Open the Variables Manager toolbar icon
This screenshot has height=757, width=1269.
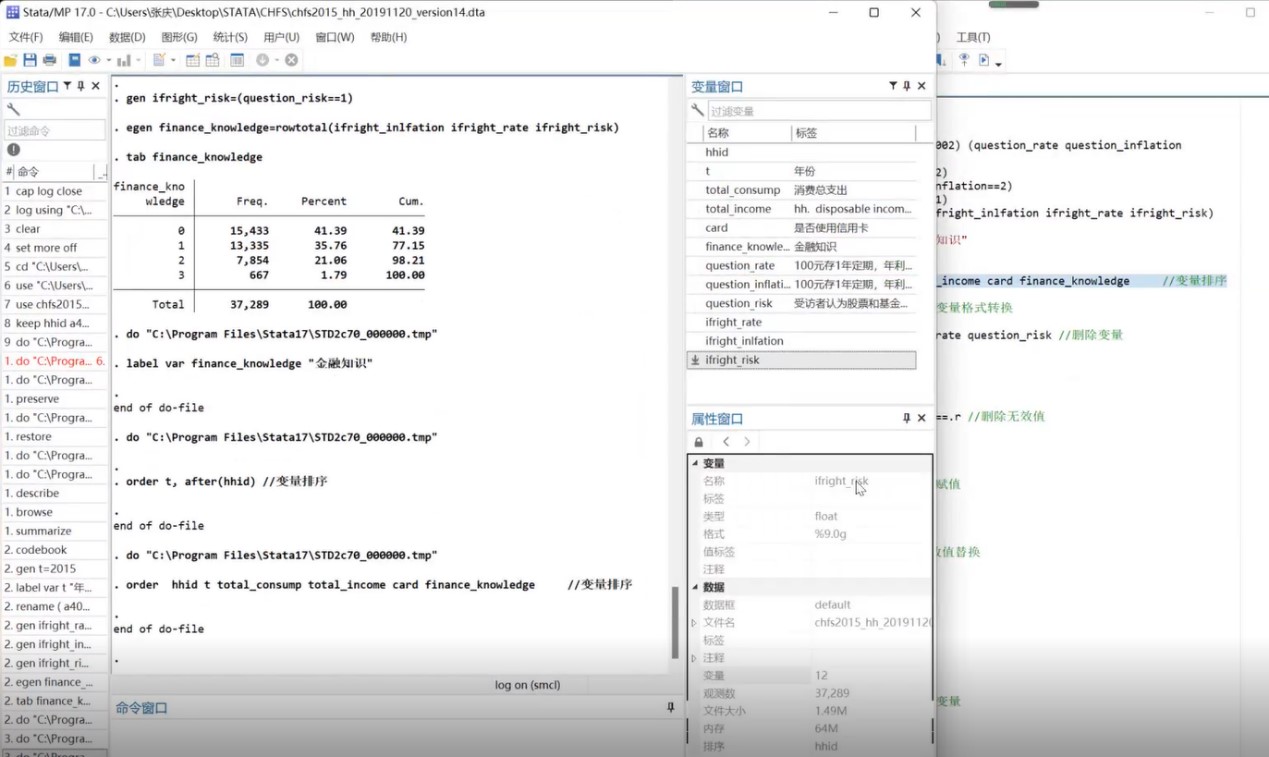[237, 60]
